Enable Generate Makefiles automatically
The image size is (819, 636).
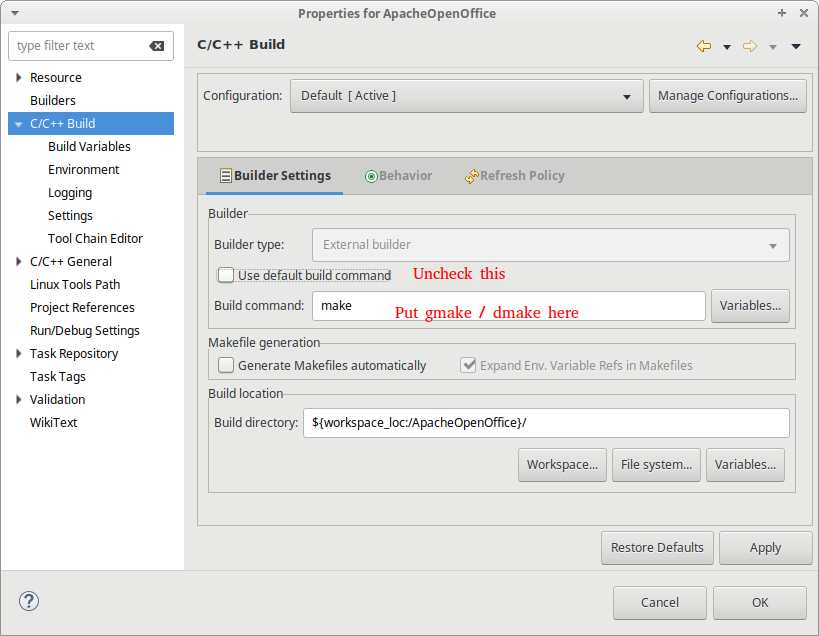click(x=226, y=365)
